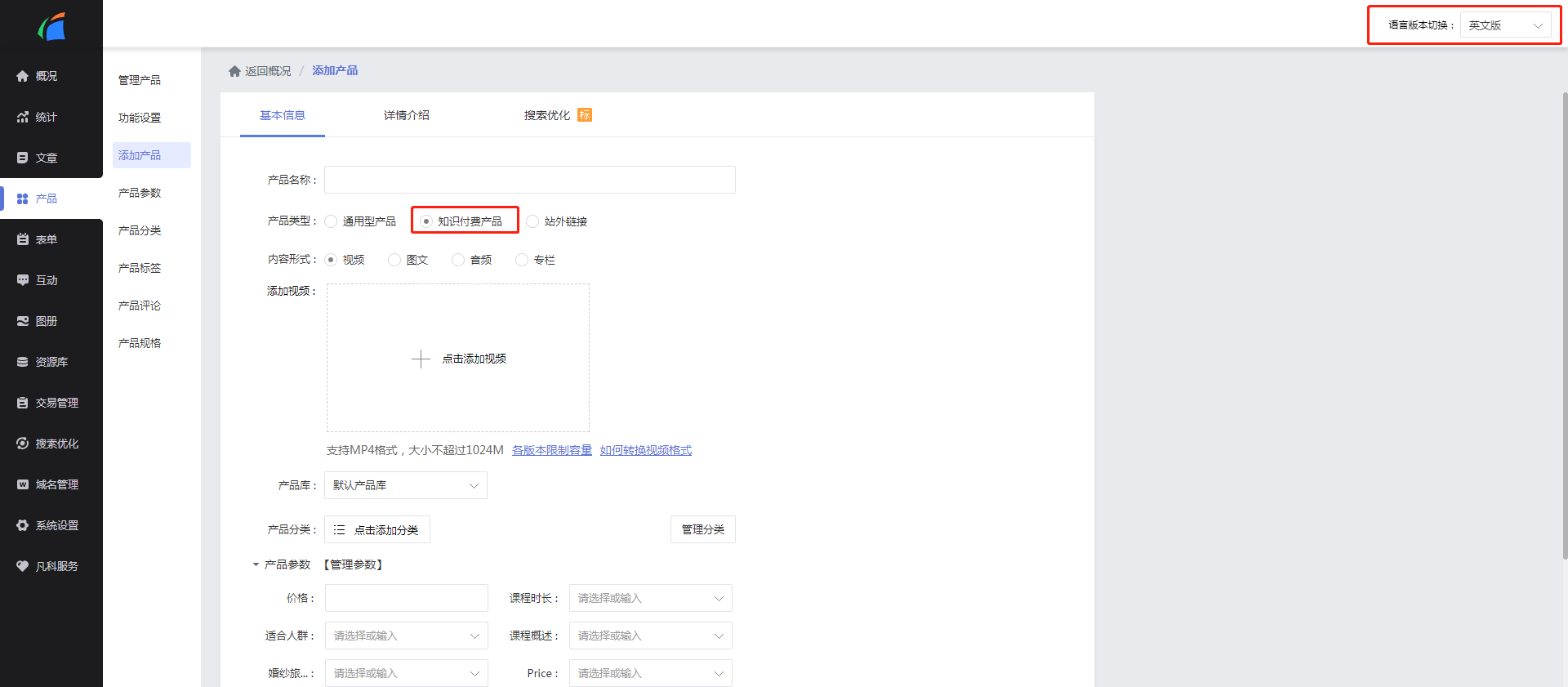Expand the 默认产品库 dropdown
The height and width of the screenshot is (687, 1568).
coord(406,485)
